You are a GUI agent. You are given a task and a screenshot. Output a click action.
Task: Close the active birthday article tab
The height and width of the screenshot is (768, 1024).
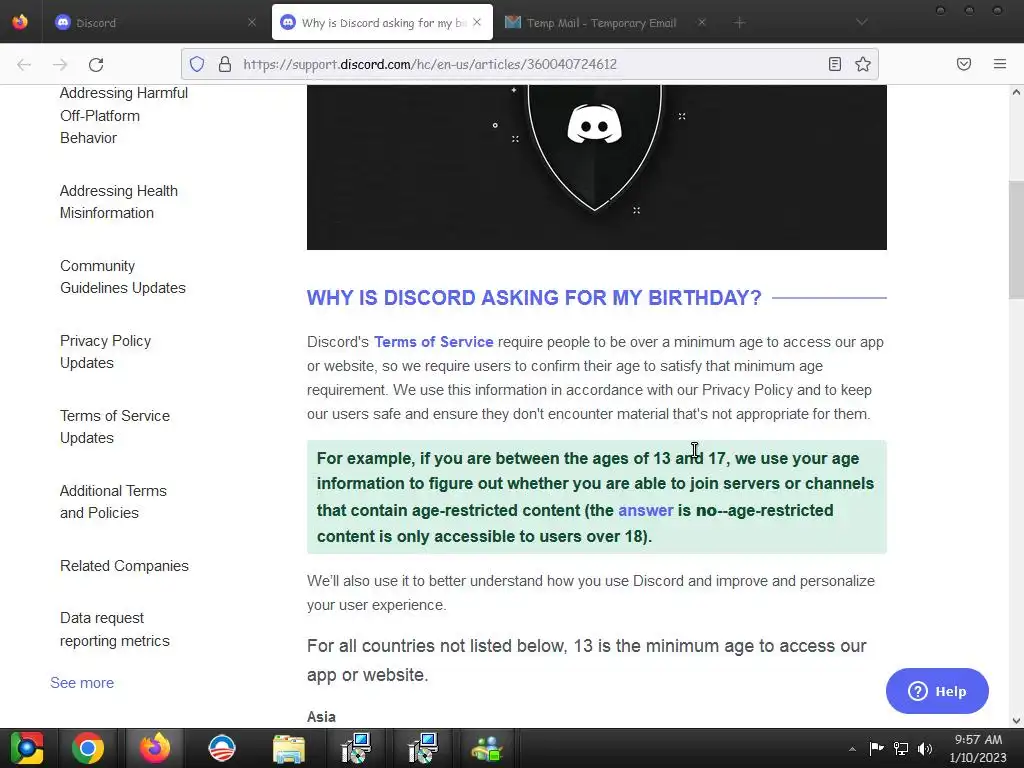click(477, 23)
